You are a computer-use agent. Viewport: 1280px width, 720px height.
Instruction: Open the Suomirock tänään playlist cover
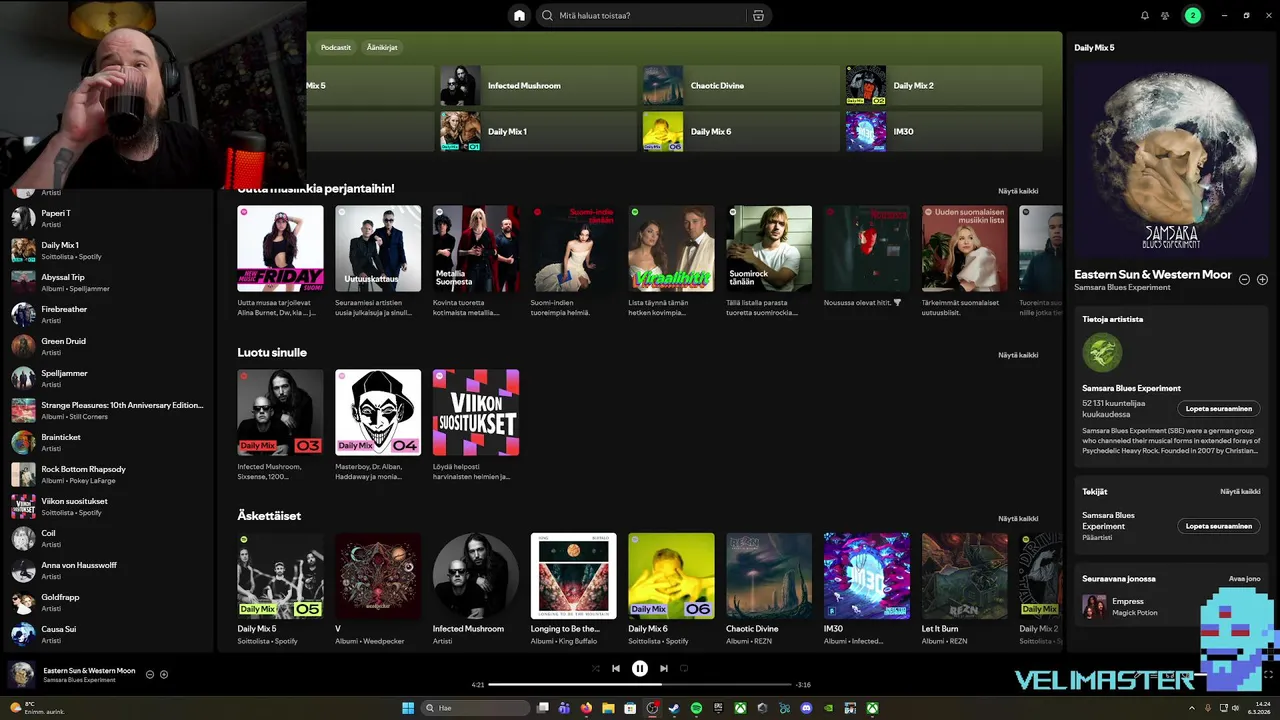click(769, 249)
